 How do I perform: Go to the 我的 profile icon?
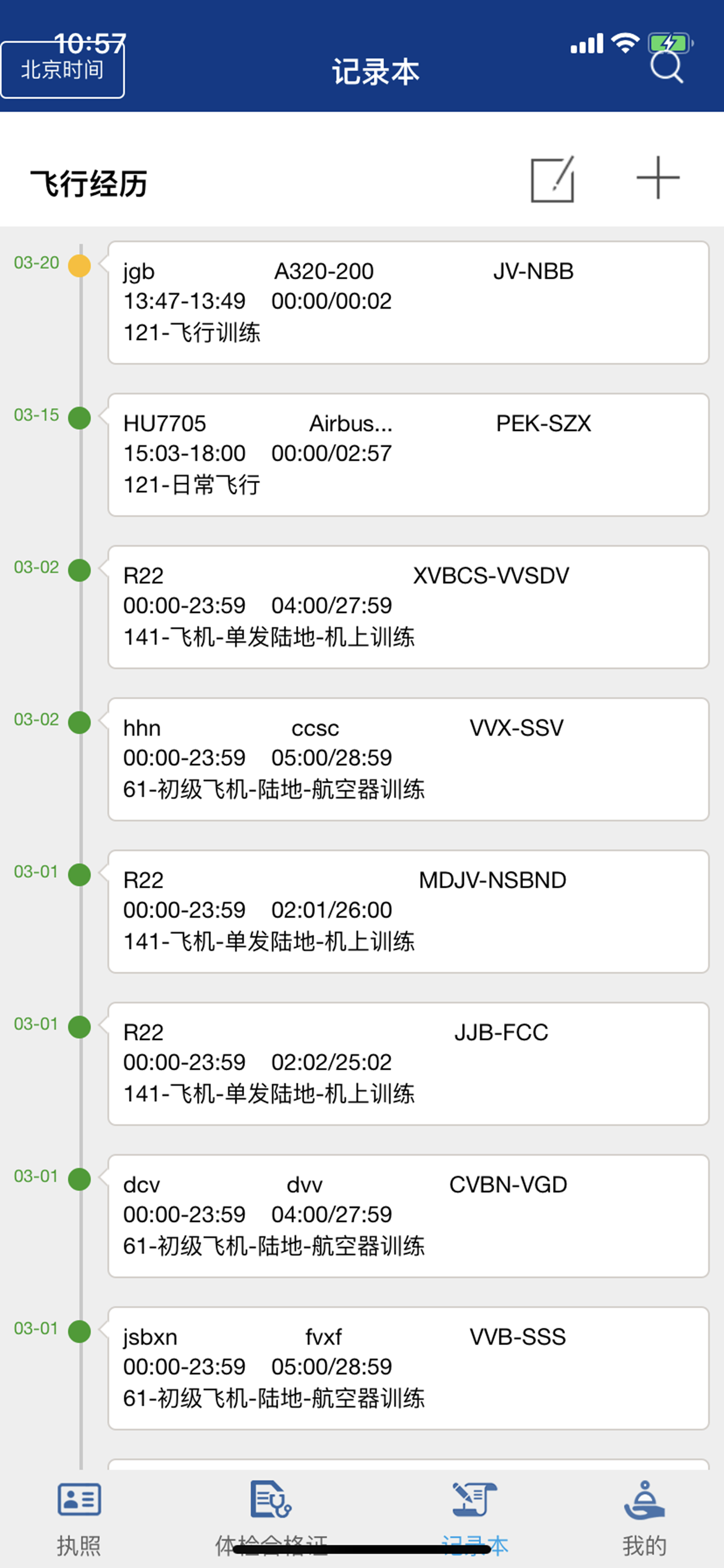[x=644, y=1499]
